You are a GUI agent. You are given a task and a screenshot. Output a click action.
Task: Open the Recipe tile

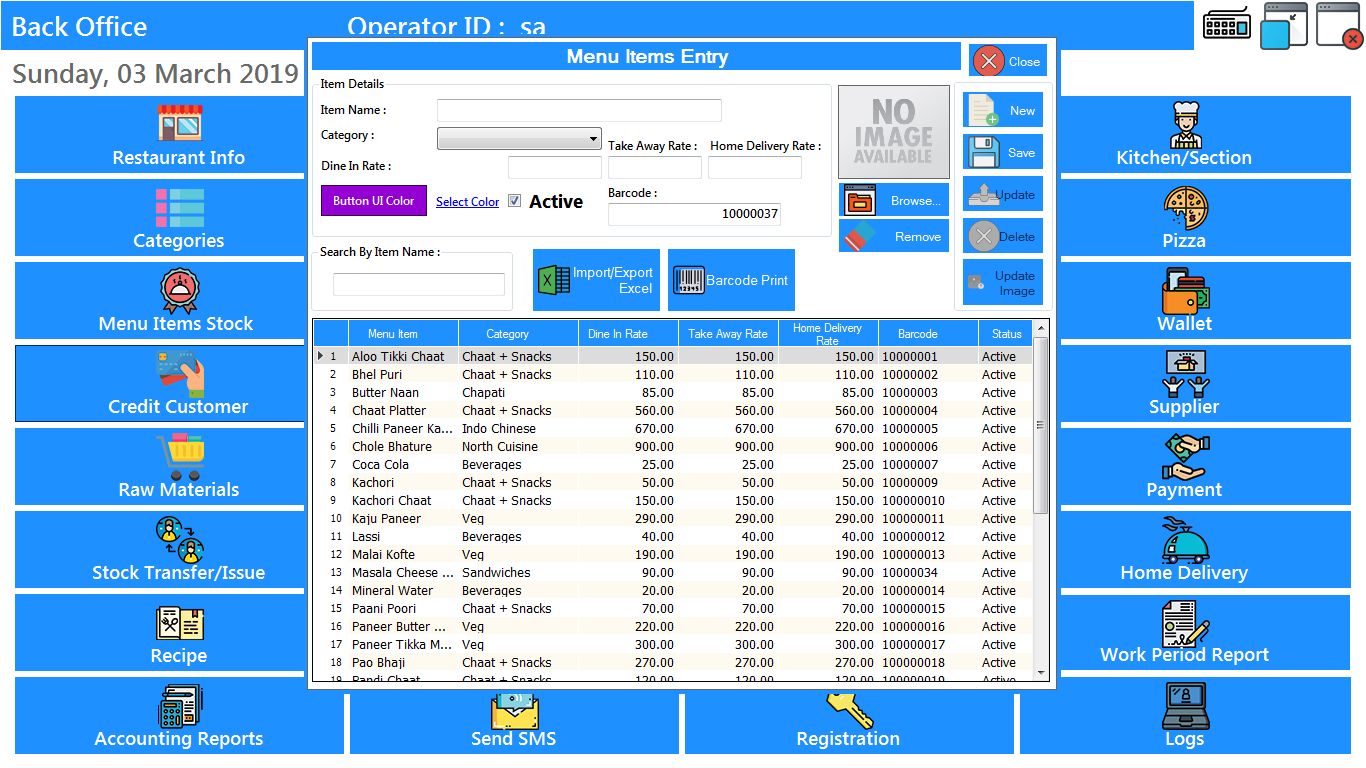coord(160,633)
